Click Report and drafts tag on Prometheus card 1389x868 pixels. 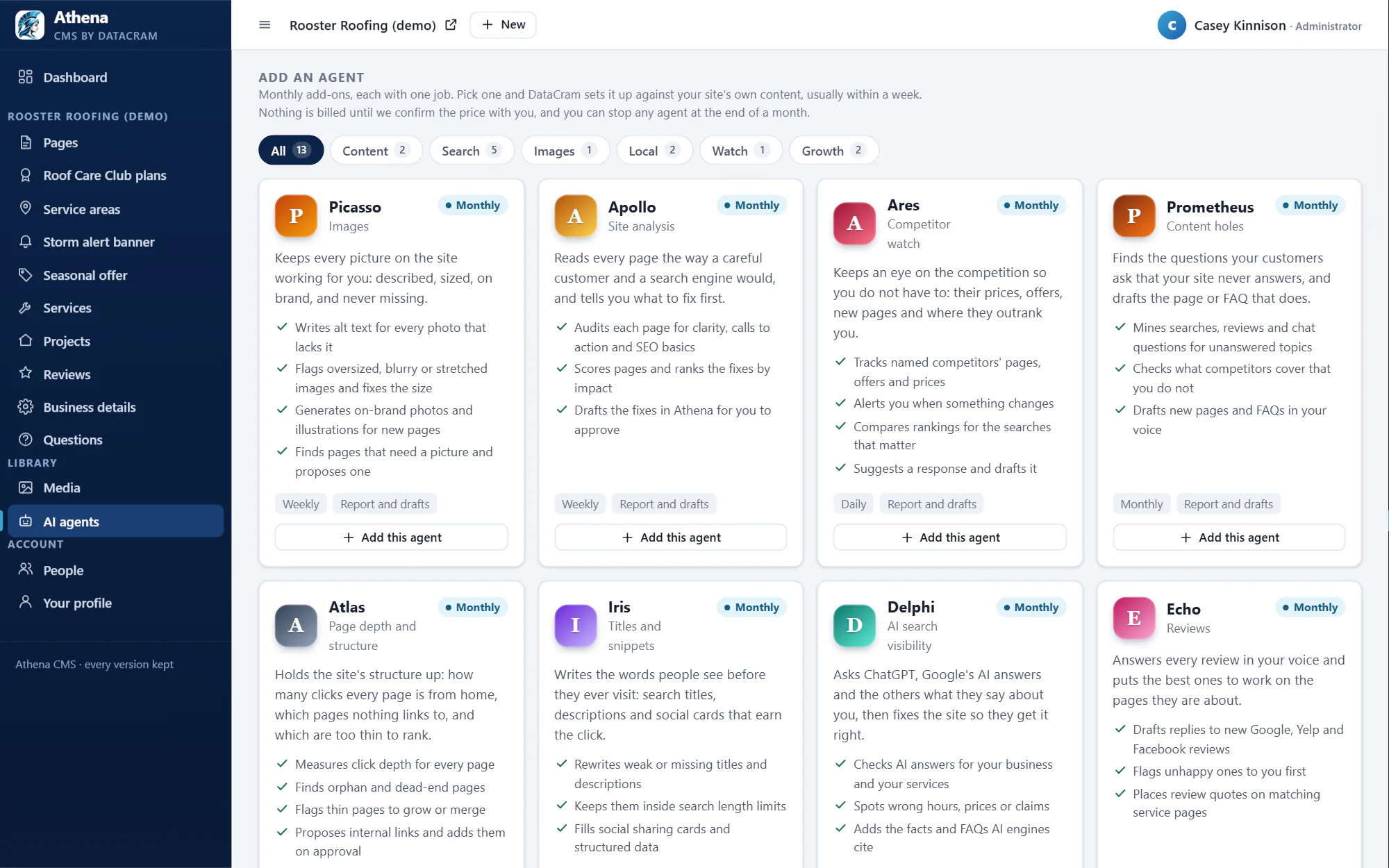(x=1229, y=504)
